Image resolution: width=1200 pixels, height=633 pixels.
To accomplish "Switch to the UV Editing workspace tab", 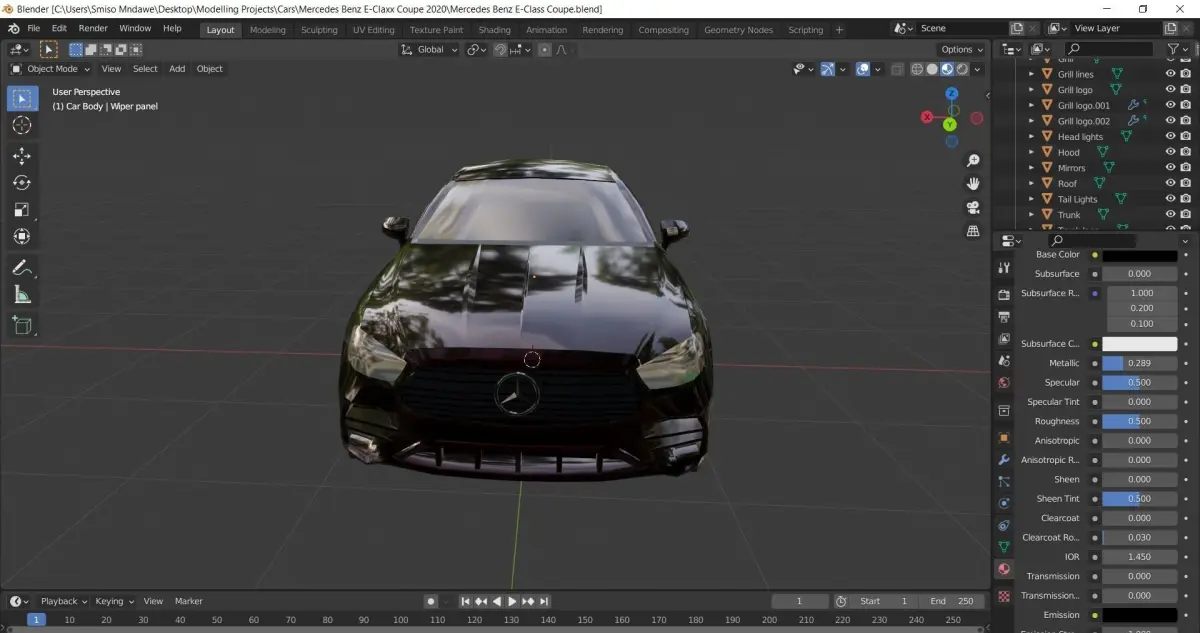I will (374, 30).
